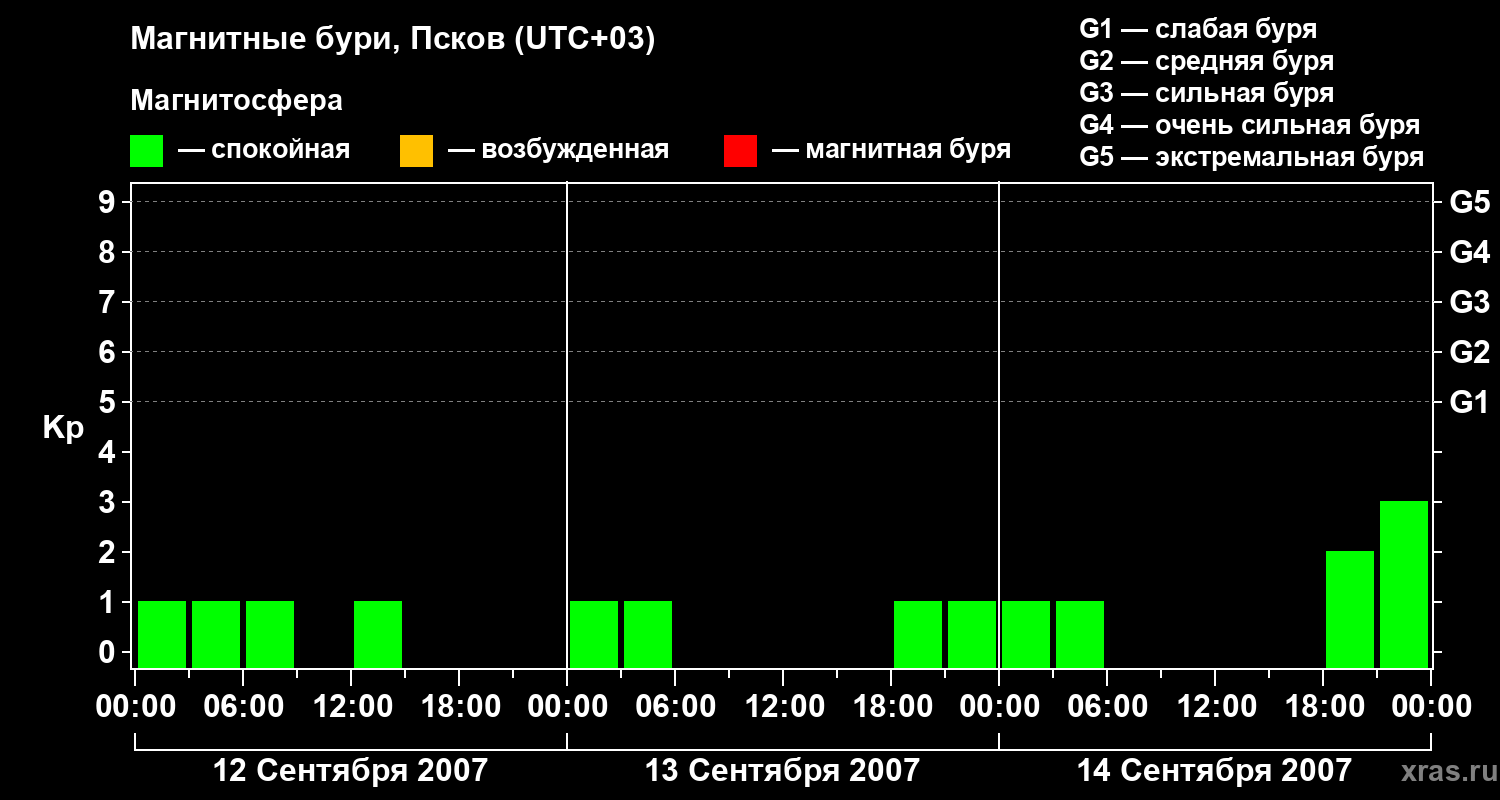
Task: Click the 00:00–03:00 bar on 12 September
Action: 162,634
